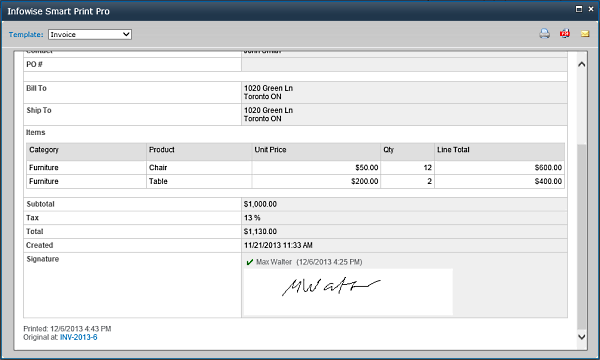Click the 'Signature' row label
Image resolution: width=600 pixels, height=360 pixels.
(x=42, y=259)
